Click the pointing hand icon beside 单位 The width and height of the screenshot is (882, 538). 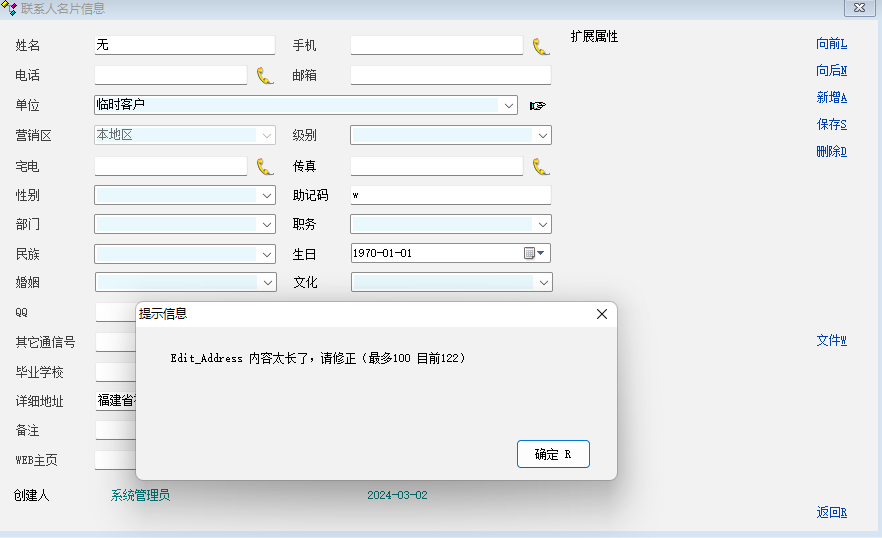[x=538, y=106]
